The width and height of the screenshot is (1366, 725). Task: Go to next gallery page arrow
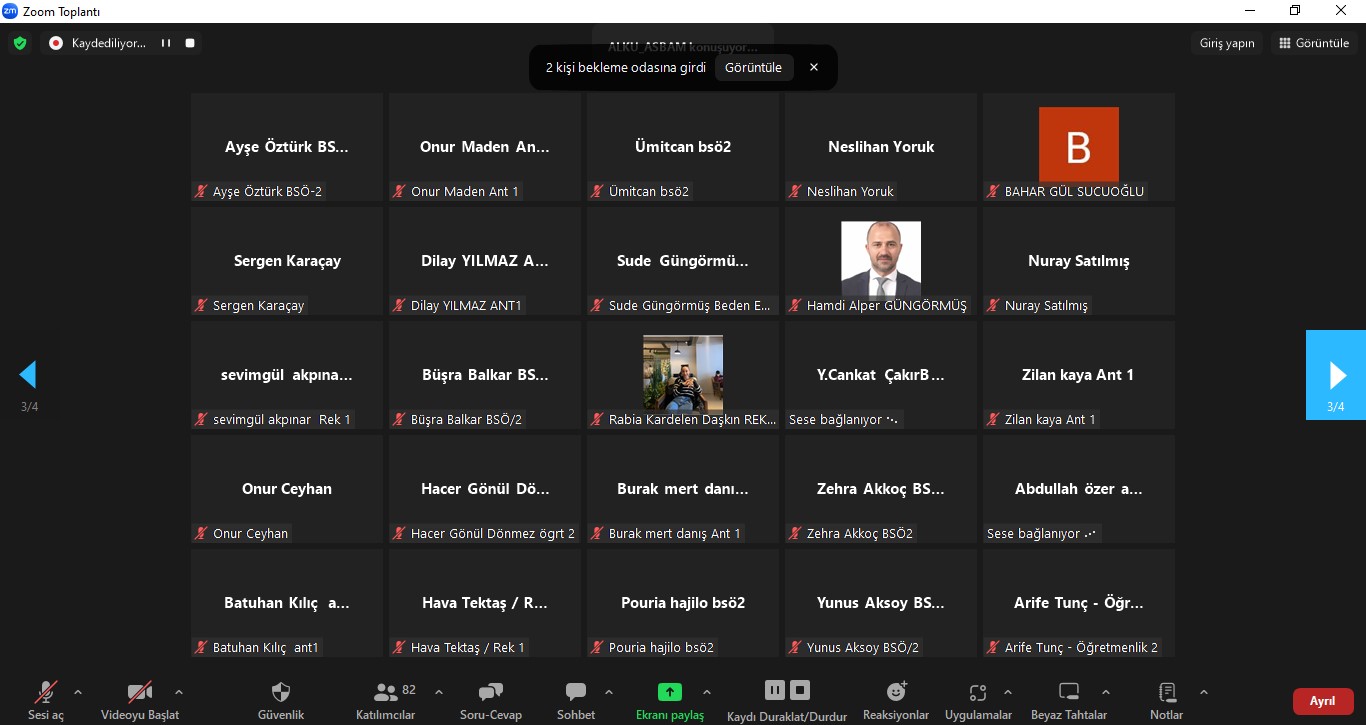(1336, 375)
